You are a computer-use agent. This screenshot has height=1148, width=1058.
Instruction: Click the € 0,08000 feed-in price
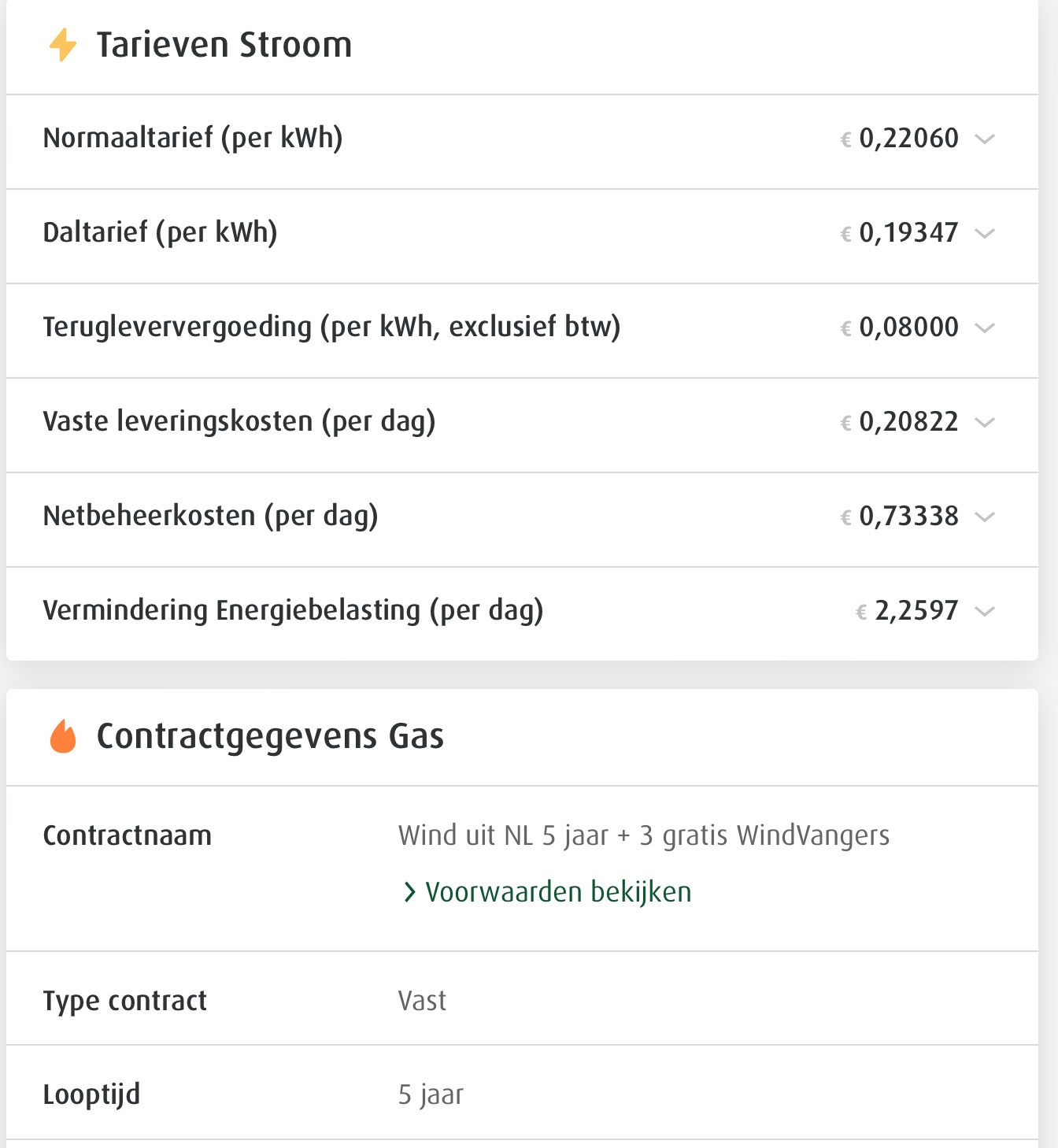coord(900,328)
